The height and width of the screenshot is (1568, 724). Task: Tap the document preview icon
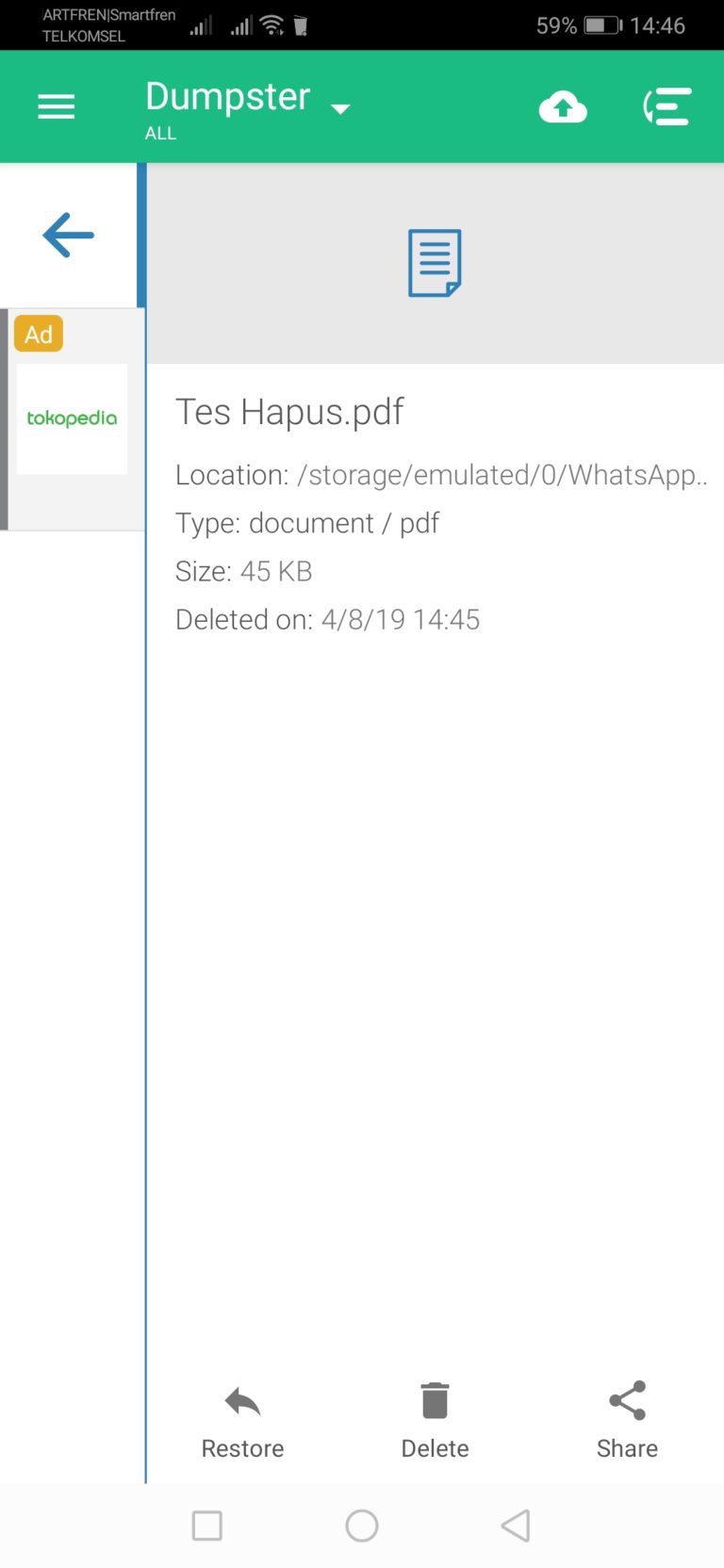[435, 263]
